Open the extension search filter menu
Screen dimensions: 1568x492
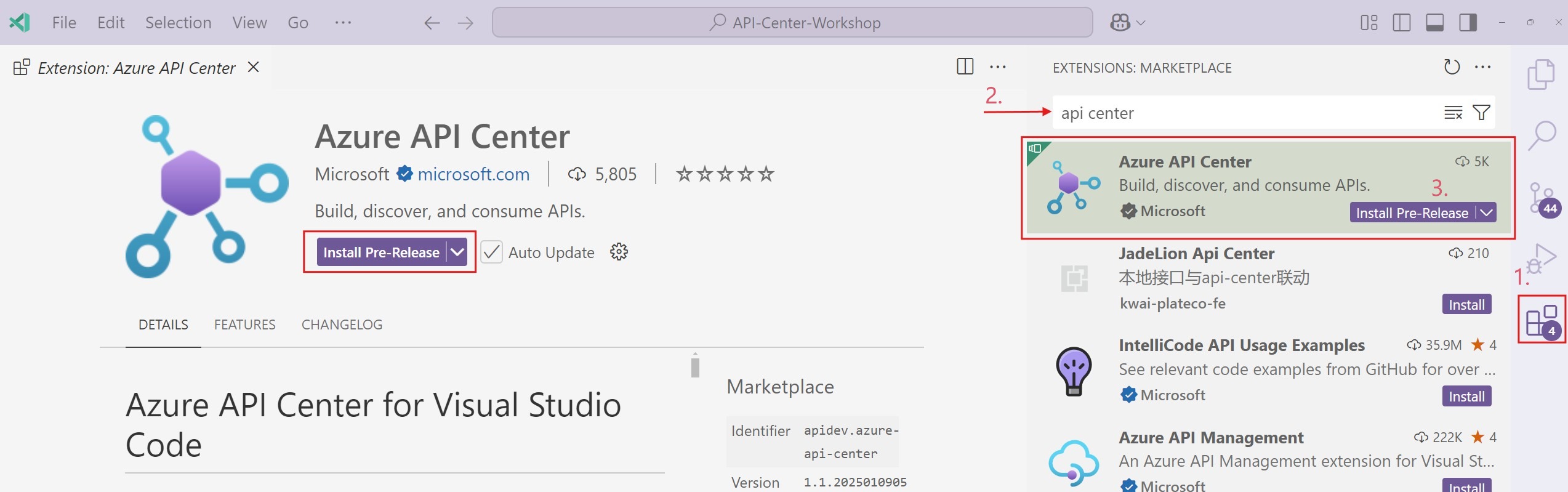(1481, 113)
